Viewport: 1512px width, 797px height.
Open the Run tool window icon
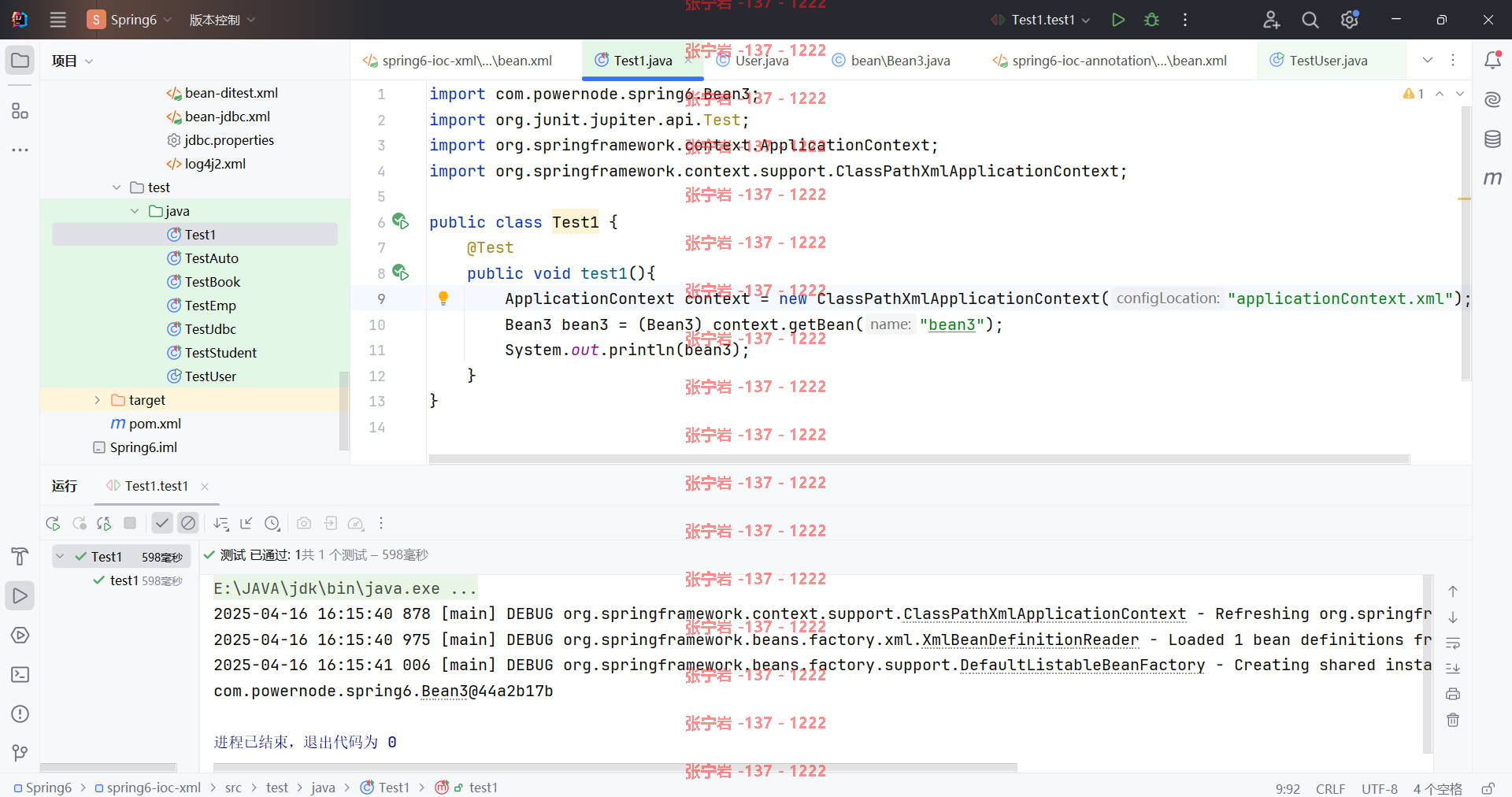[20, 596]
